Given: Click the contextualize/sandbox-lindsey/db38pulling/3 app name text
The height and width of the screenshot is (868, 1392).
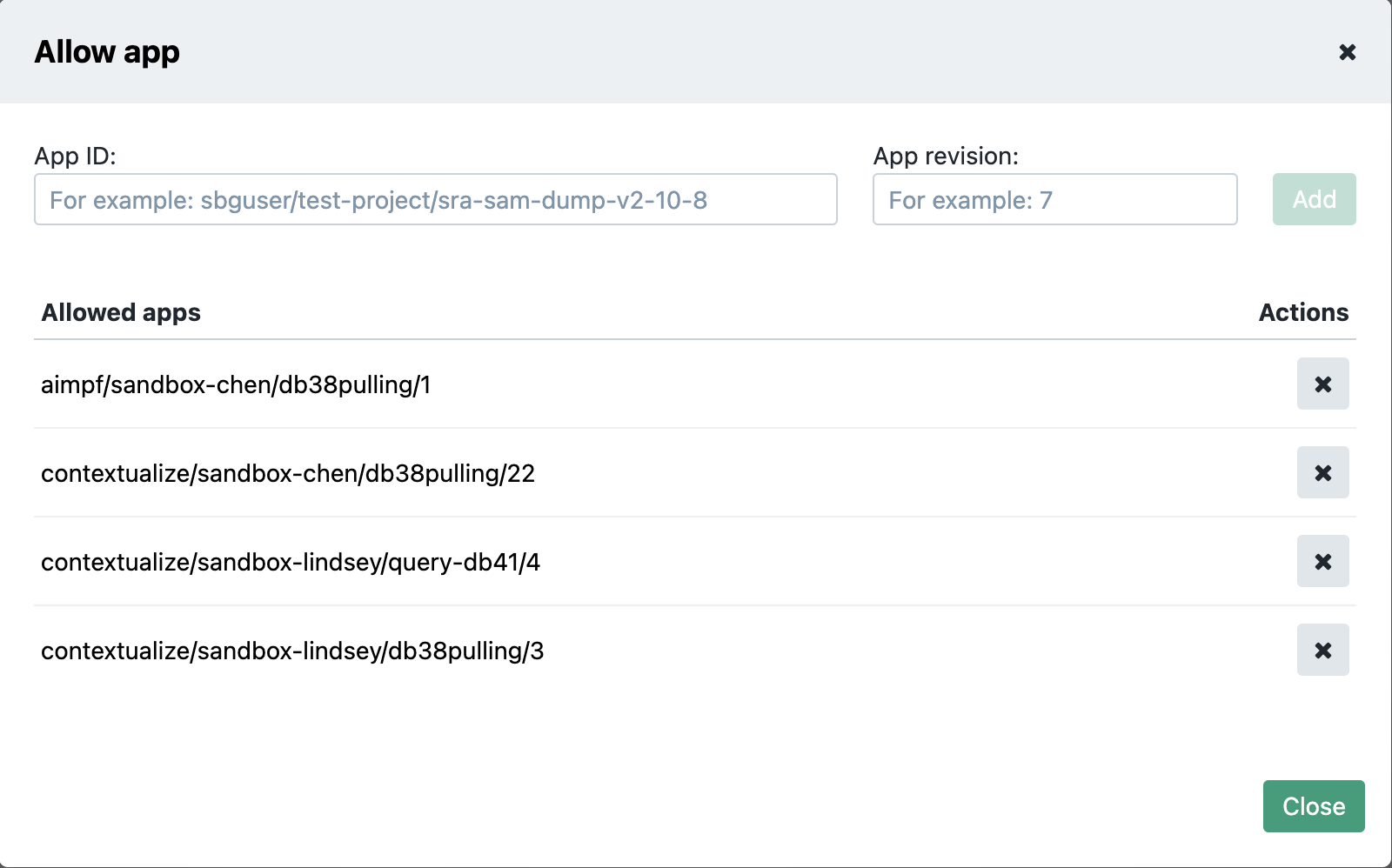Looking at the screenshot, I should pos(292,651).
